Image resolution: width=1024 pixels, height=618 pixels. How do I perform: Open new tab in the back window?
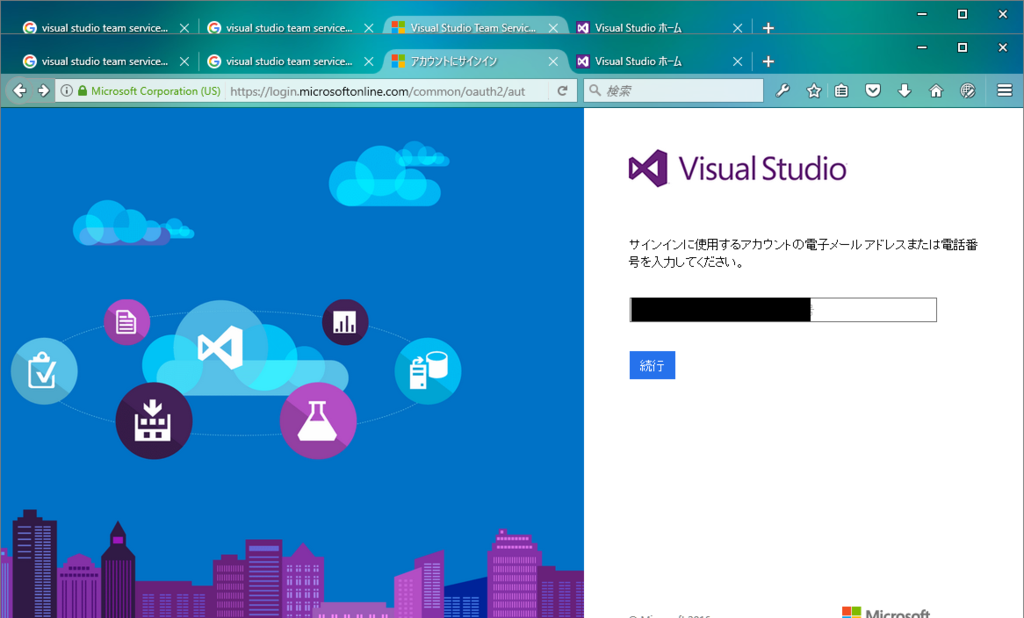coord(768,27)
